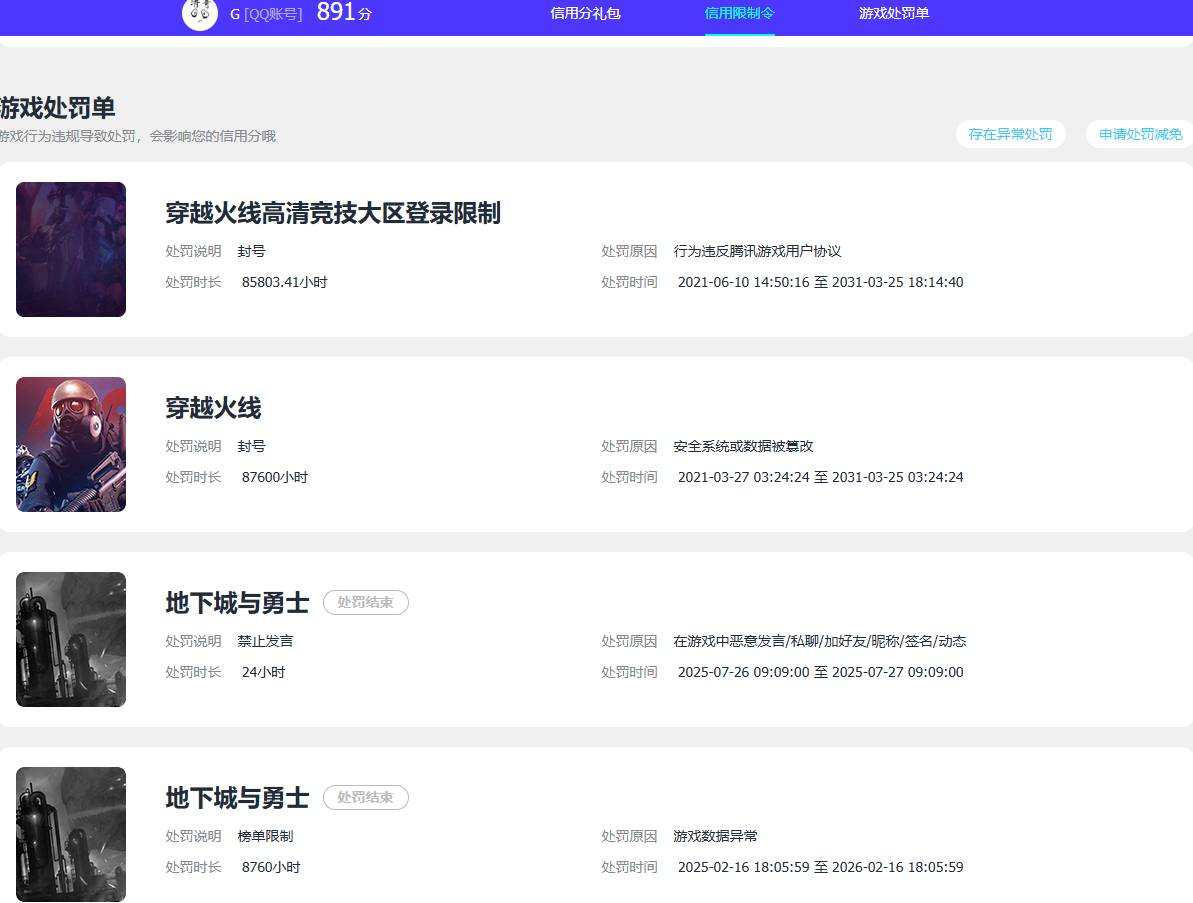Switch to the 信用限制令 tab
Image resolution: width=1193 pixels, height=903 pixels.
coord(739,13)
